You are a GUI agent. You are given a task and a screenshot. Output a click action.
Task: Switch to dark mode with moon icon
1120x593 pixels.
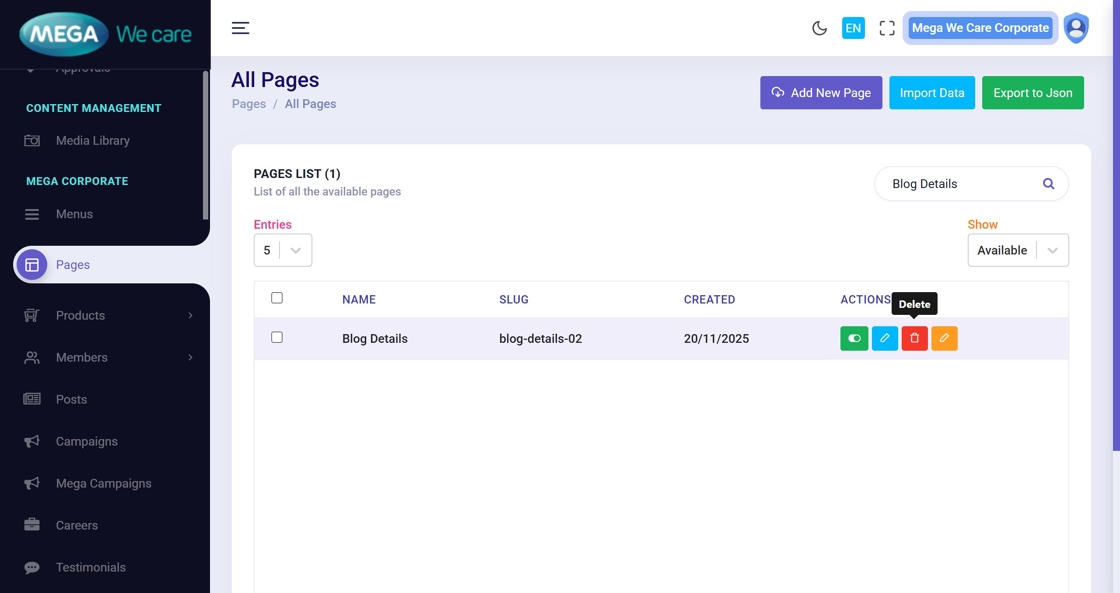point(819,28)
